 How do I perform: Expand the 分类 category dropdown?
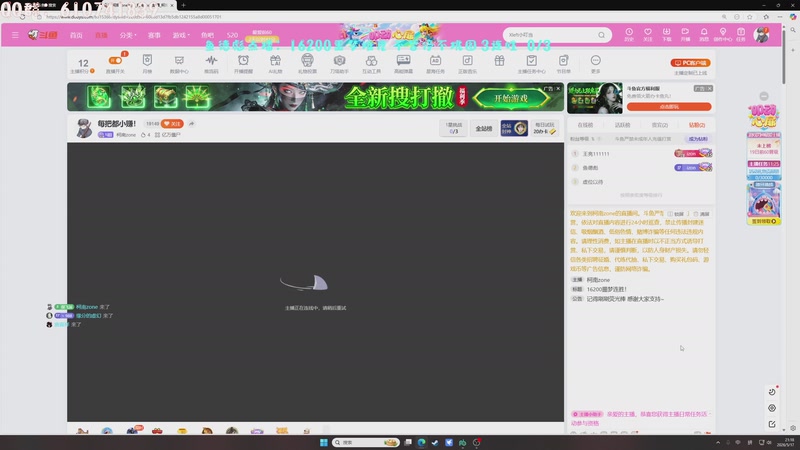[128, 35]
